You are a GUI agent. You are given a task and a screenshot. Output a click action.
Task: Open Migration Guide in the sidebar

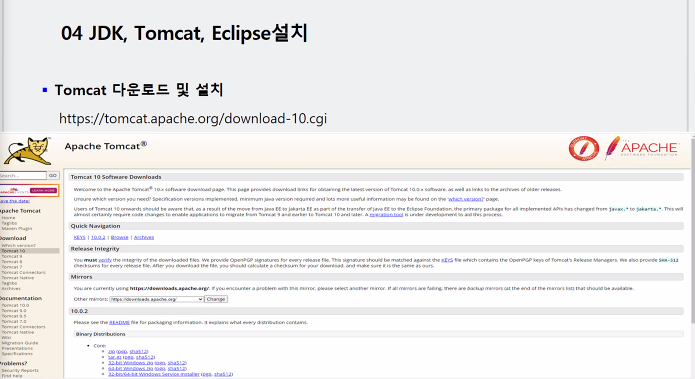[20, 343]
